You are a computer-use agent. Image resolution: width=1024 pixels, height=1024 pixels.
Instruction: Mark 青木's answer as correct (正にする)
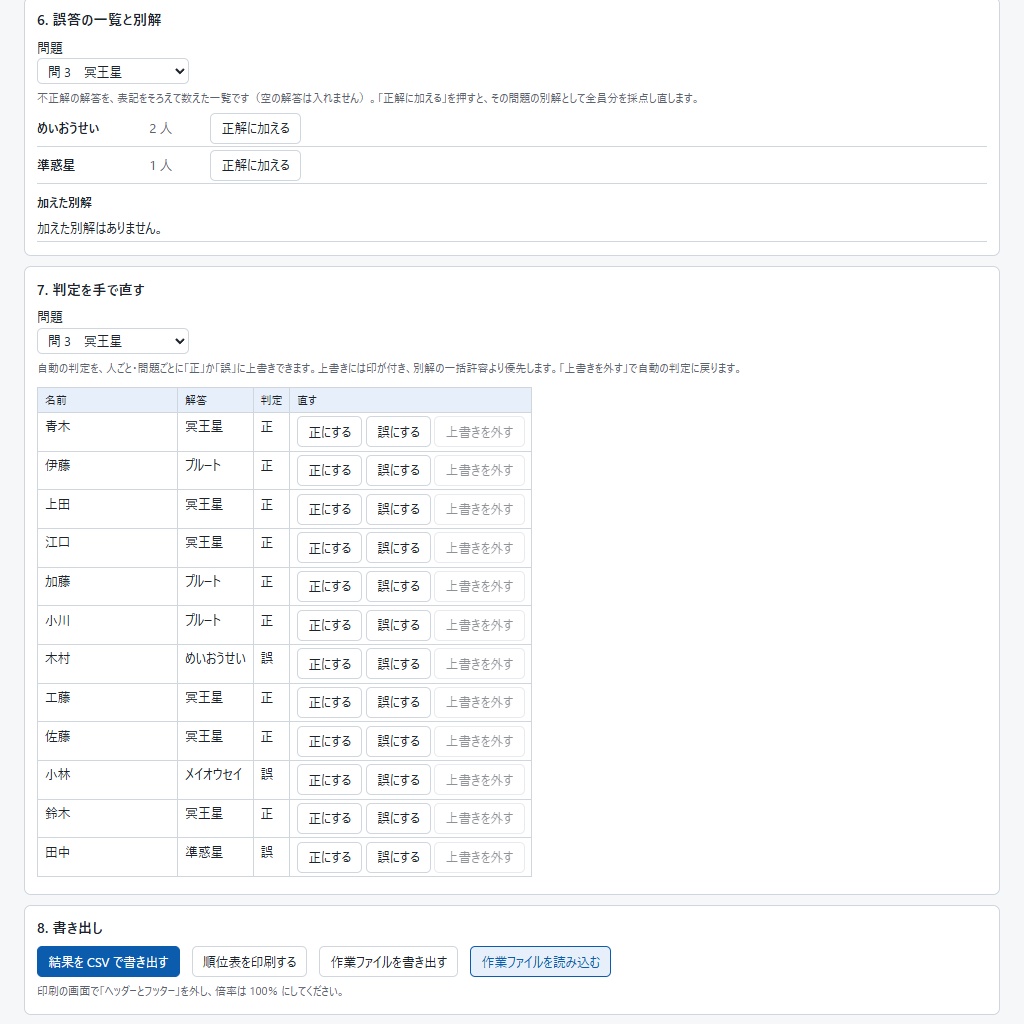pos(329,432)
